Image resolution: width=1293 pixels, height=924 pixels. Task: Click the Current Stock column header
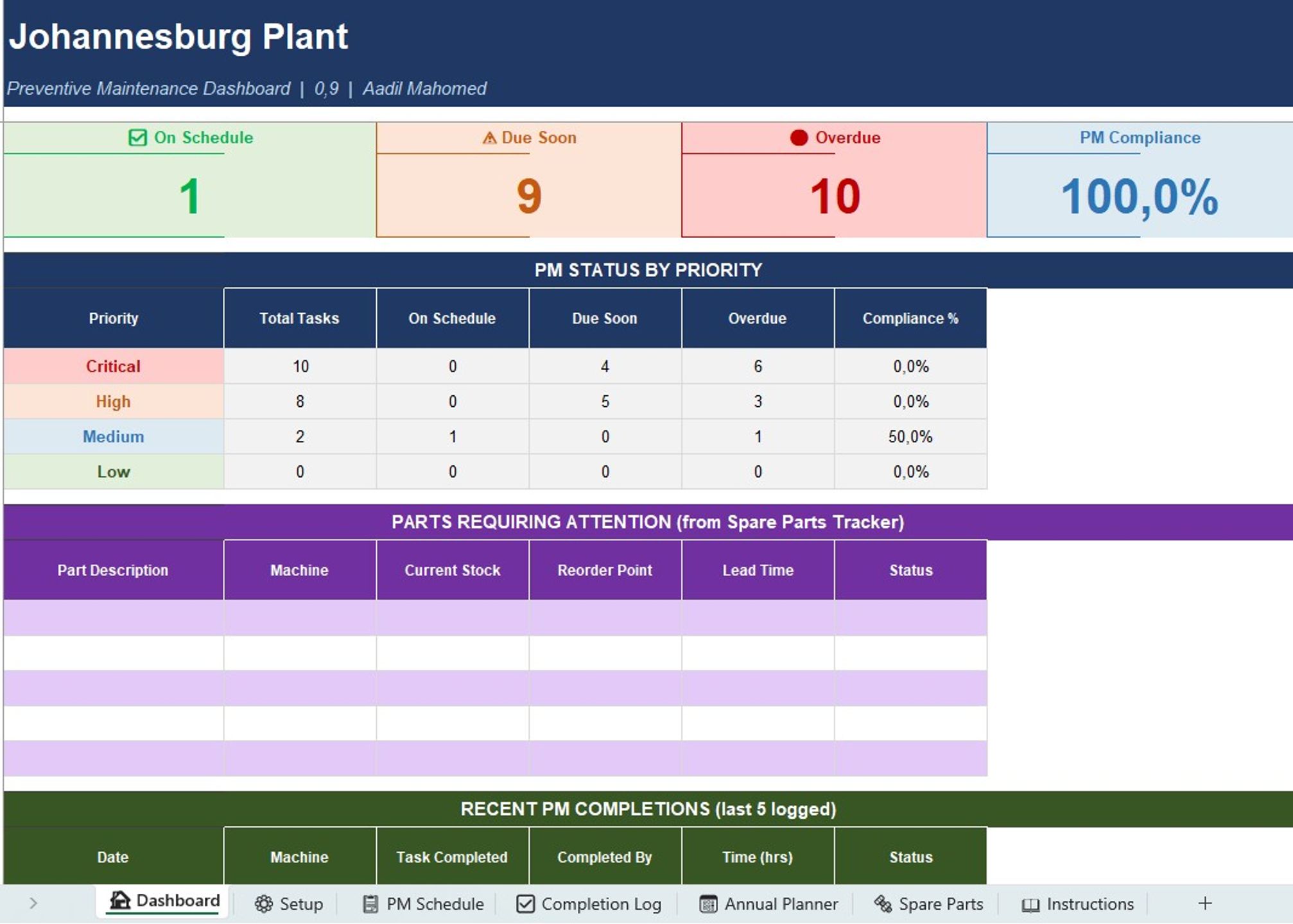click(x=453, y=570)
